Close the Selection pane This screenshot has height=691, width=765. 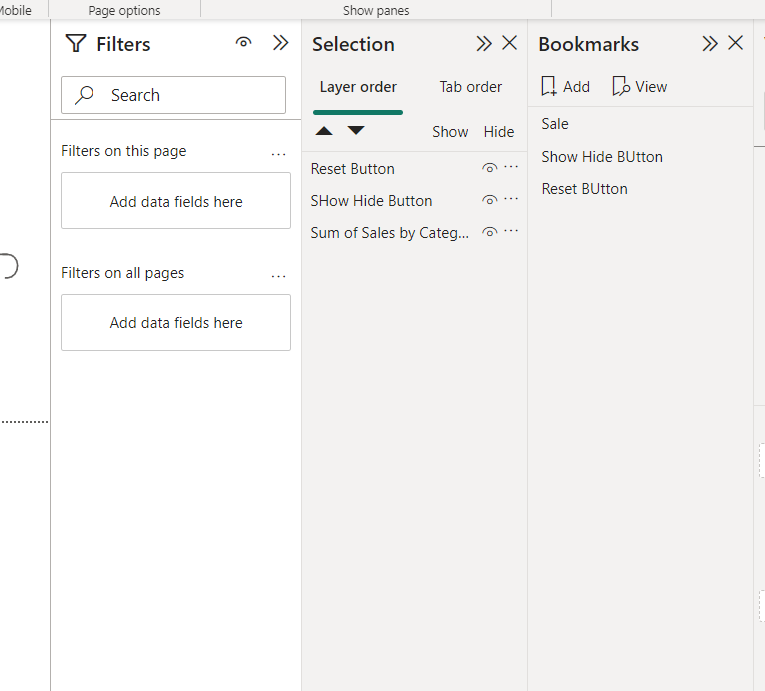pos(509,43)
